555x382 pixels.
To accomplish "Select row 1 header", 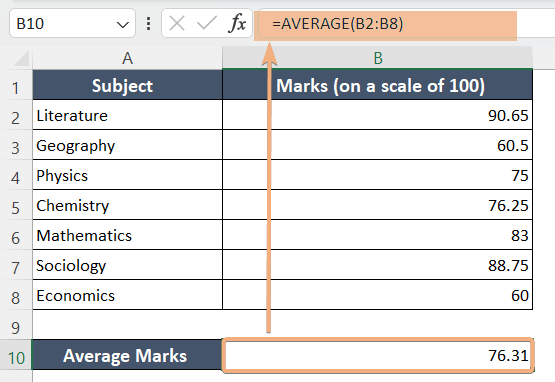I will 16,85.
